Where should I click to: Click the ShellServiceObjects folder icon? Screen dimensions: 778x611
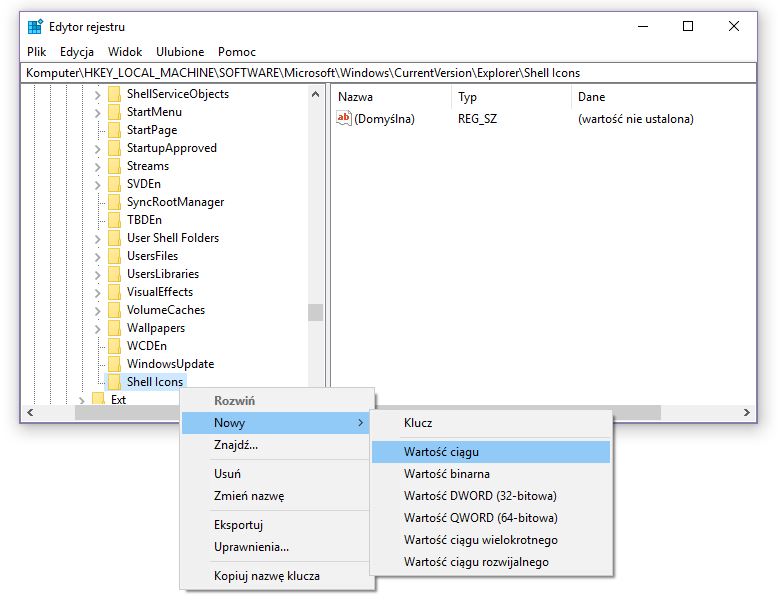(114, 94)
